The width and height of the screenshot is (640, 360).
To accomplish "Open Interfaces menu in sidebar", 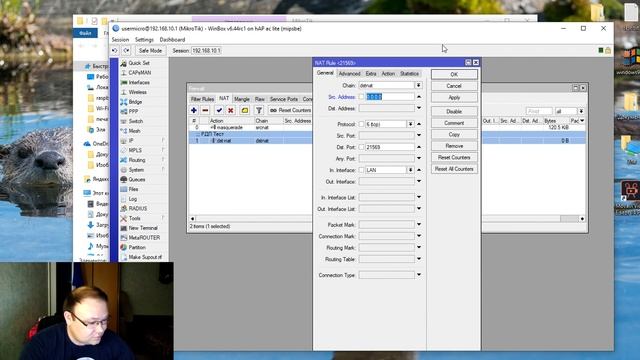I will click(139, 82).
